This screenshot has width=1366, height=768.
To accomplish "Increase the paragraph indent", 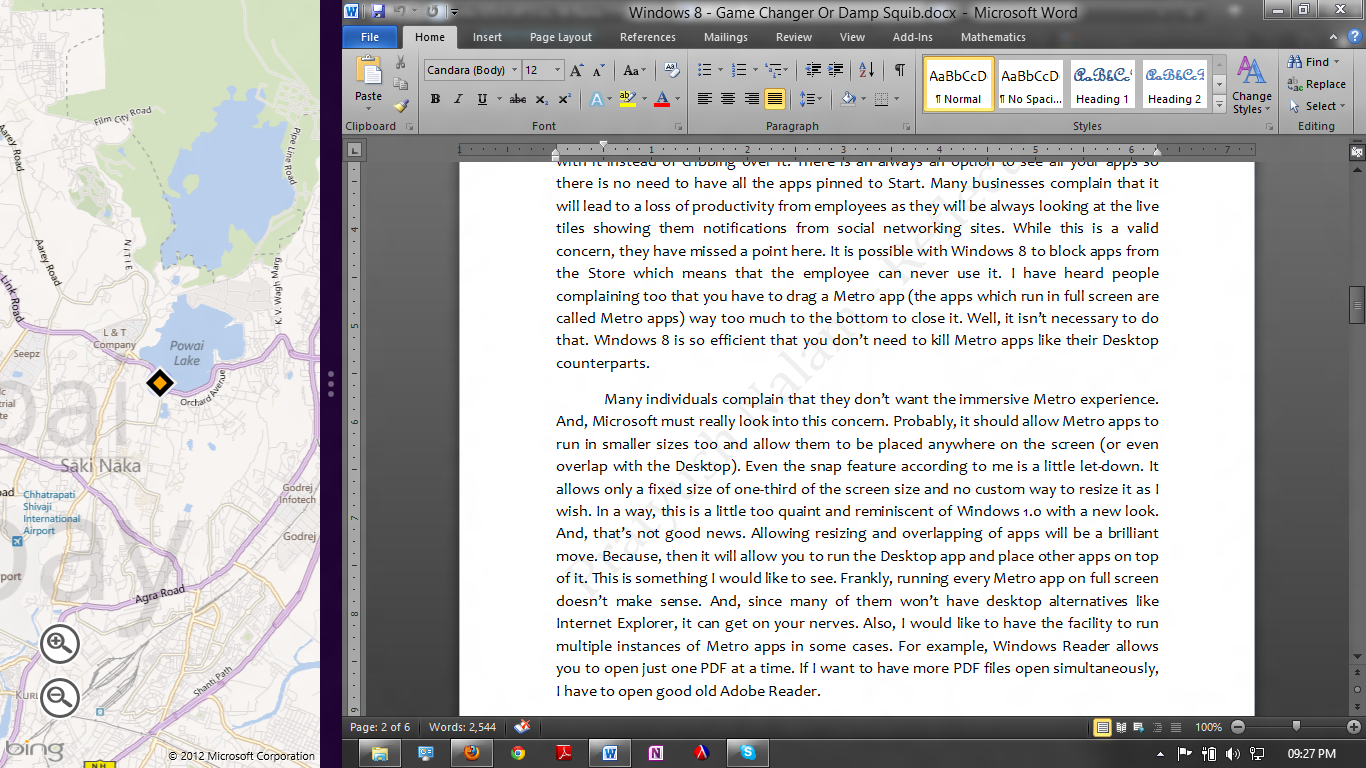I will pos(835,70).
